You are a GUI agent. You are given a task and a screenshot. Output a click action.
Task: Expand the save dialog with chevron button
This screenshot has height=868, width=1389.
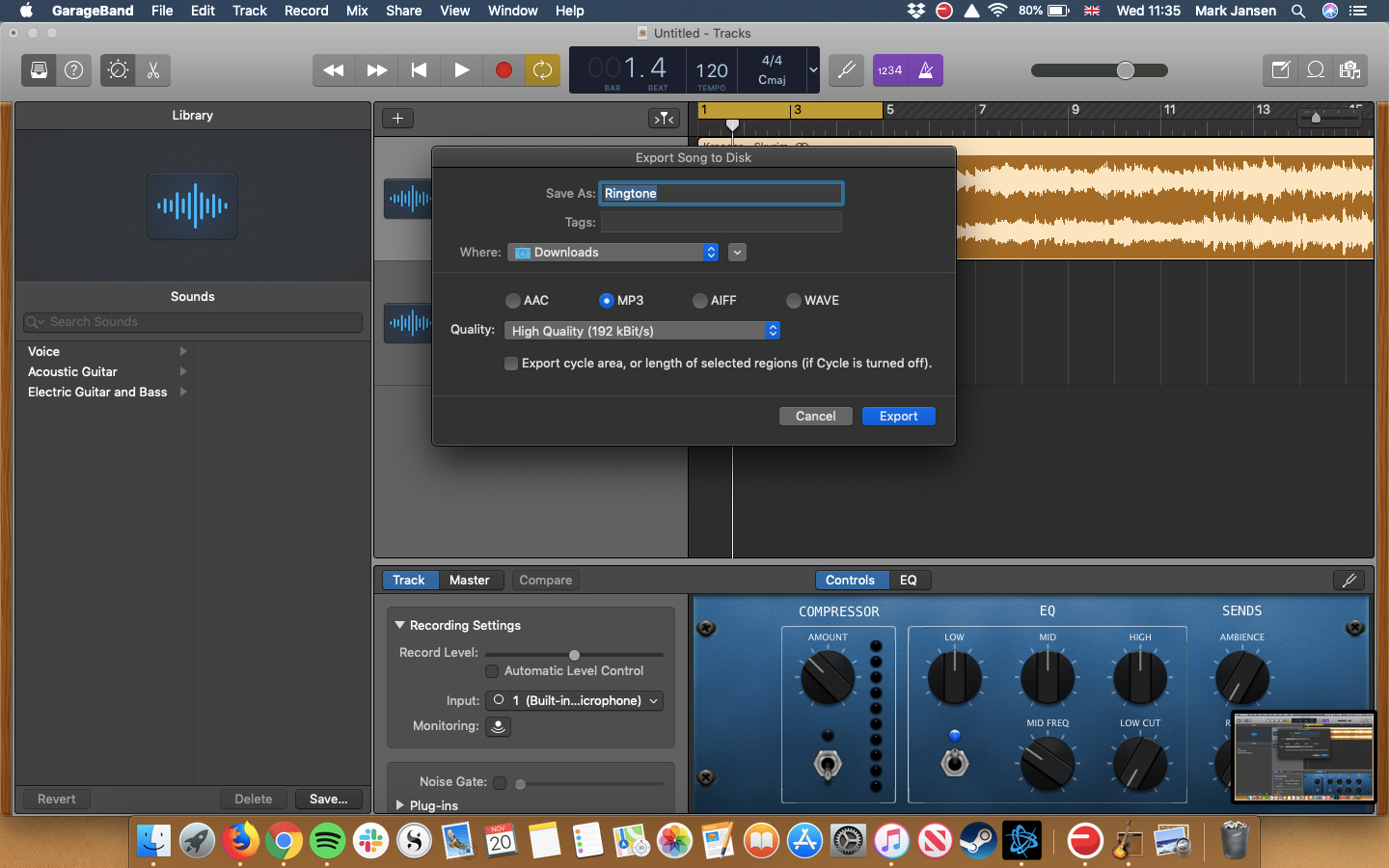[737, 253]
